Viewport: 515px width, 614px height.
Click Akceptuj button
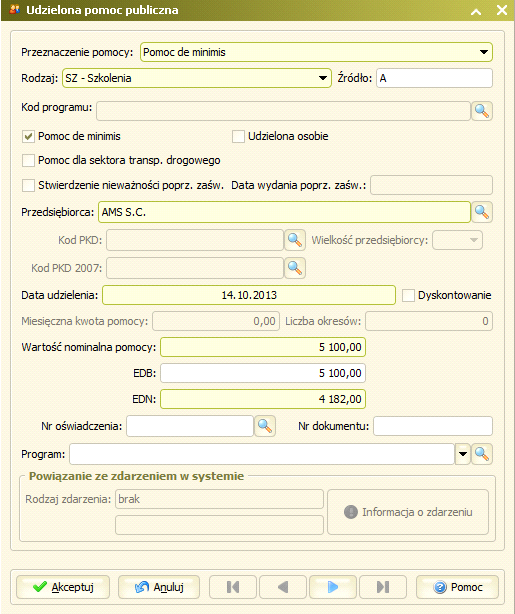[63, 587]
